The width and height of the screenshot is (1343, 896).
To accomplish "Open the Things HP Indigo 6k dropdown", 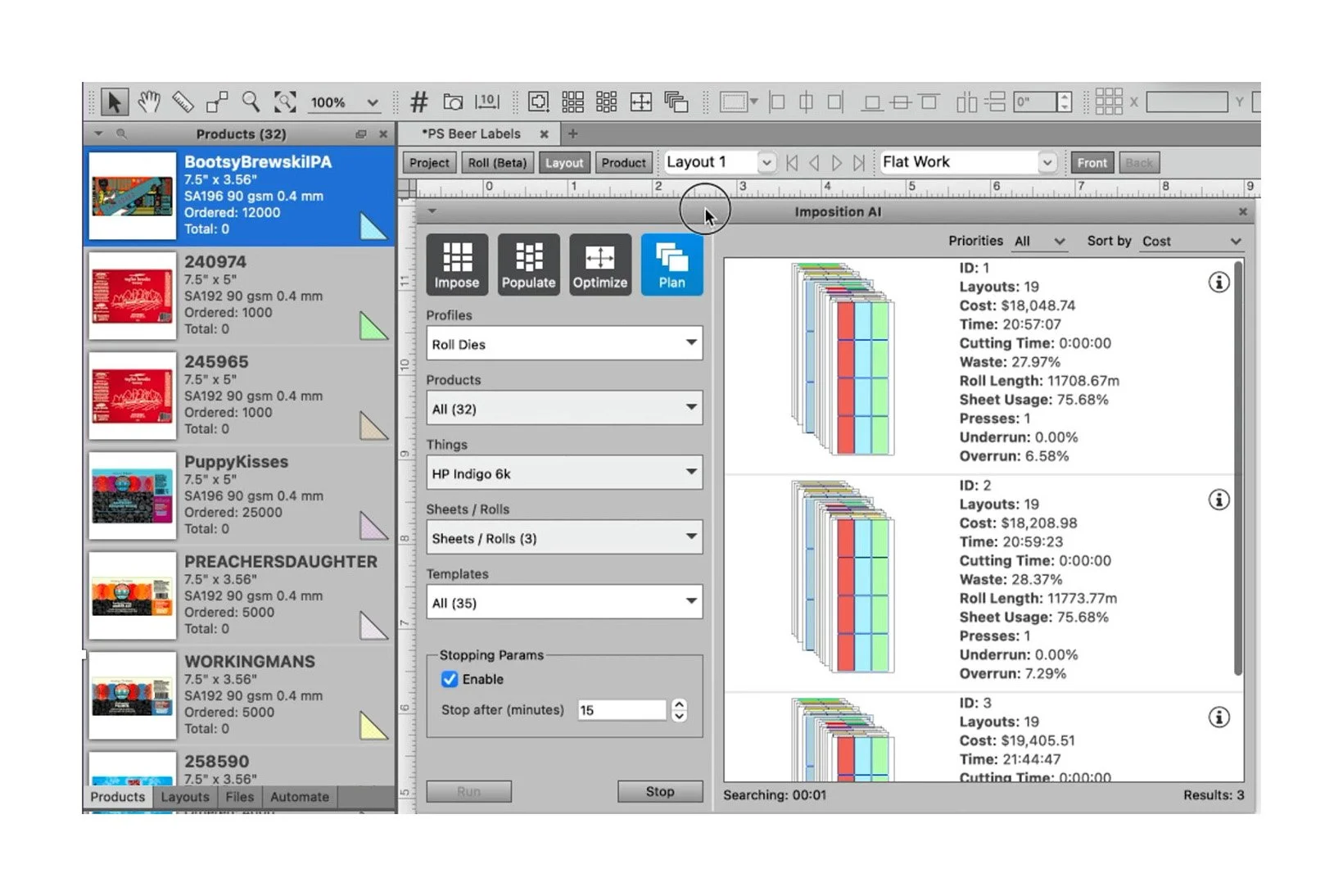I will click(564, 473).
